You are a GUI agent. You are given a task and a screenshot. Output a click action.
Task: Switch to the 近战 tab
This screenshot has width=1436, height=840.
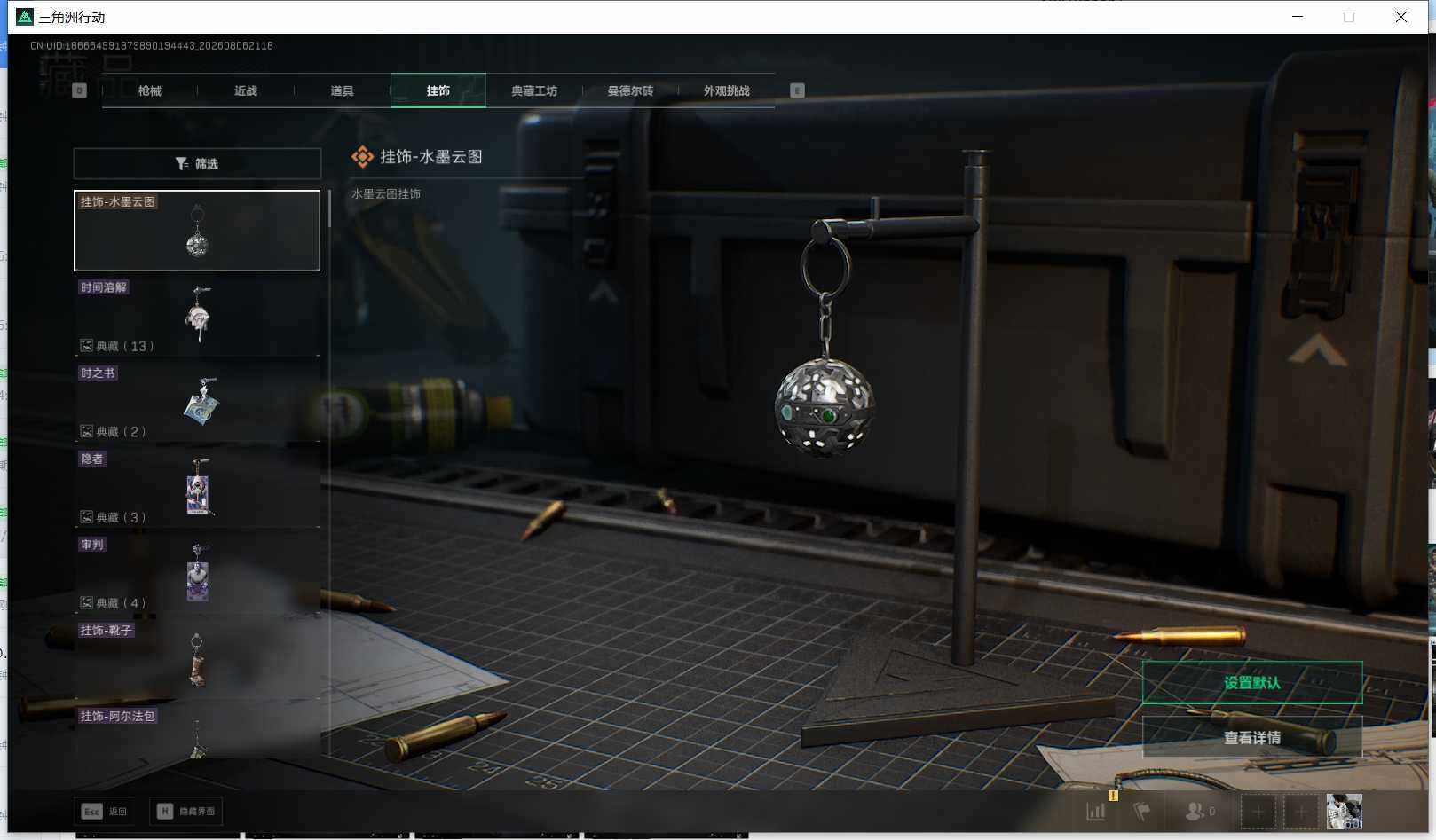click(x=246, y=90)
